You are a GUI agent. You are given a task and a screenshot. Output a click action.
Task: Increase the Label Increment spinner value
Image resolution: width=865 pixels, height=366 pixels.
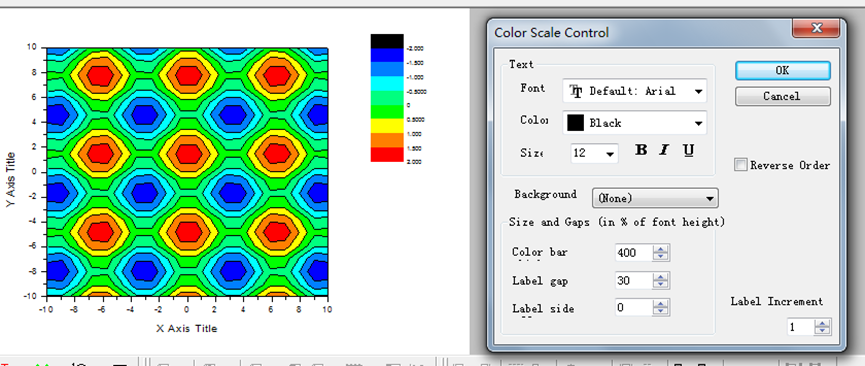coord(822,323)
